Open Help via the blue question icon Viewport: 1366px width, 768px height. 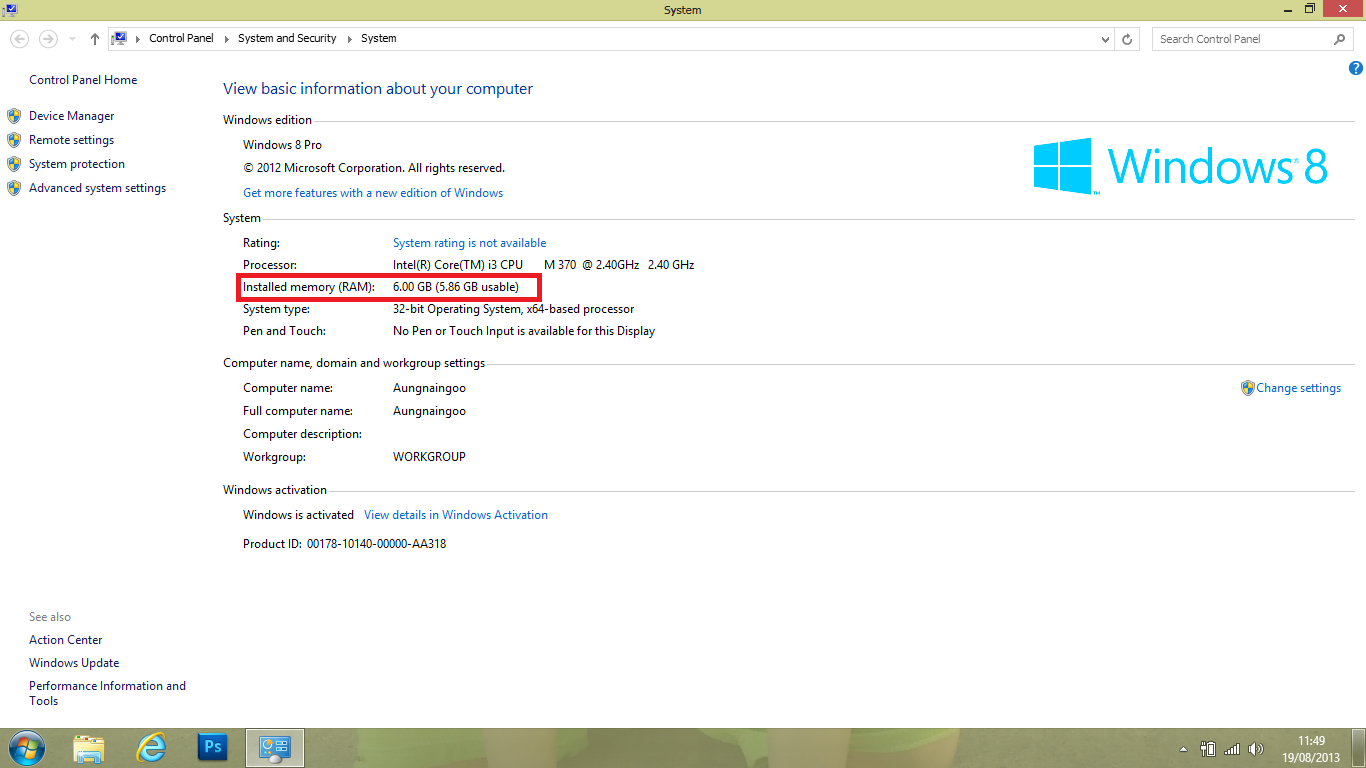pos(1356,69)
